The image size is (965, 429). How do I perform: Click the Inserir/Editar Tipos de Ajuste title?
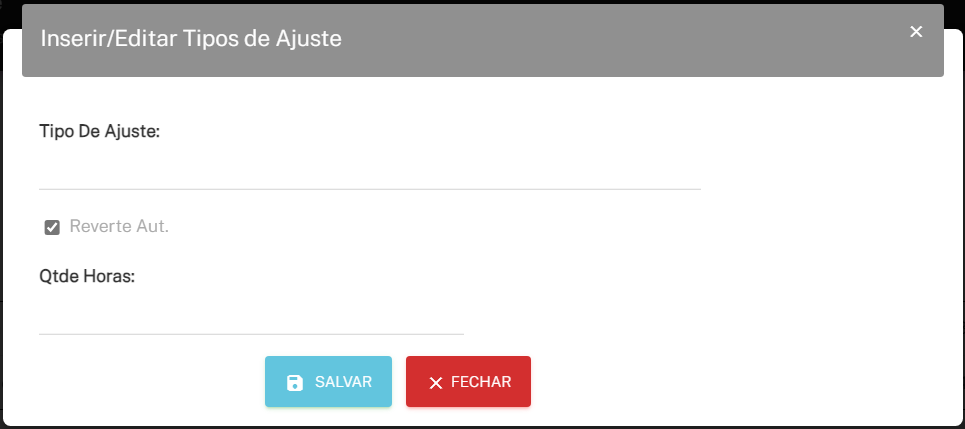[191, 39]
